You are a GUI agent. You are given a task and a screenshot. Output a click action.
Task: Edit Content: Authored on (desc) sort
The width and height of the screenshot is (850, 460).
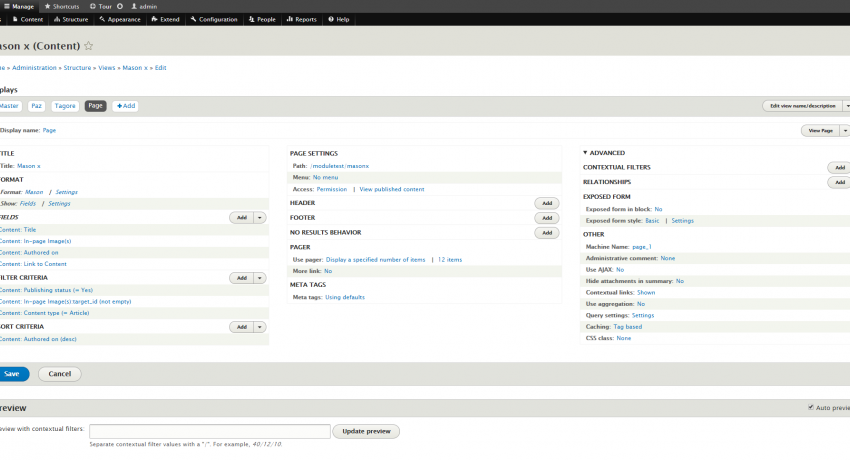pyautogui.click(x=38, y=339)
